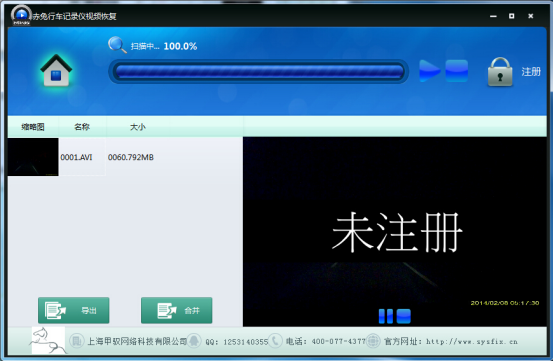Open the official website www.sysfix.cn link

pos(472,342)
